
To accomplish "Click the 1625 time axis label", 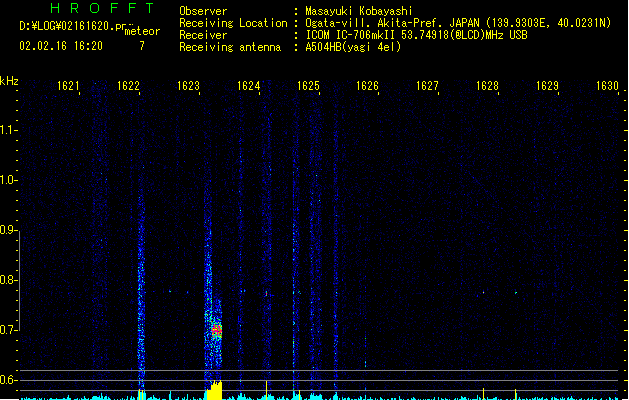I will (x=308, y=86).
